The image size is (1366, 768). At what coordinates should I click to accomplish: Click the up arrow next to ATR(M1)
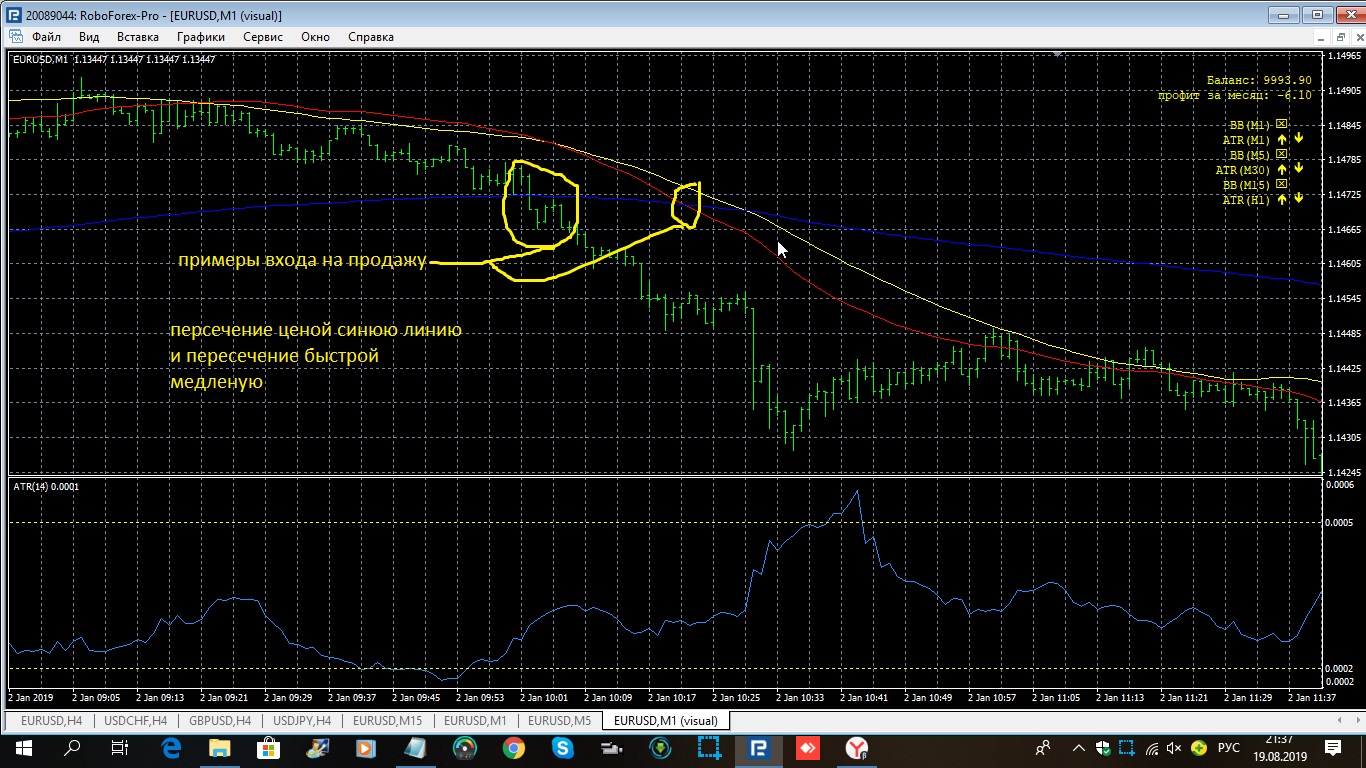point(1282,140)
